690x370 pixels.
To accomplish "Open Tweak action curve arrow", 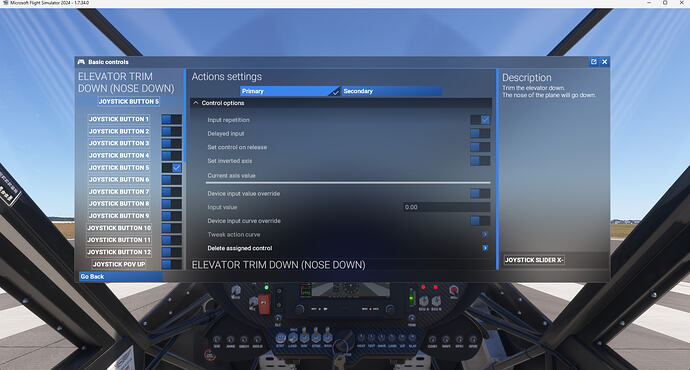I will [484, 234].
